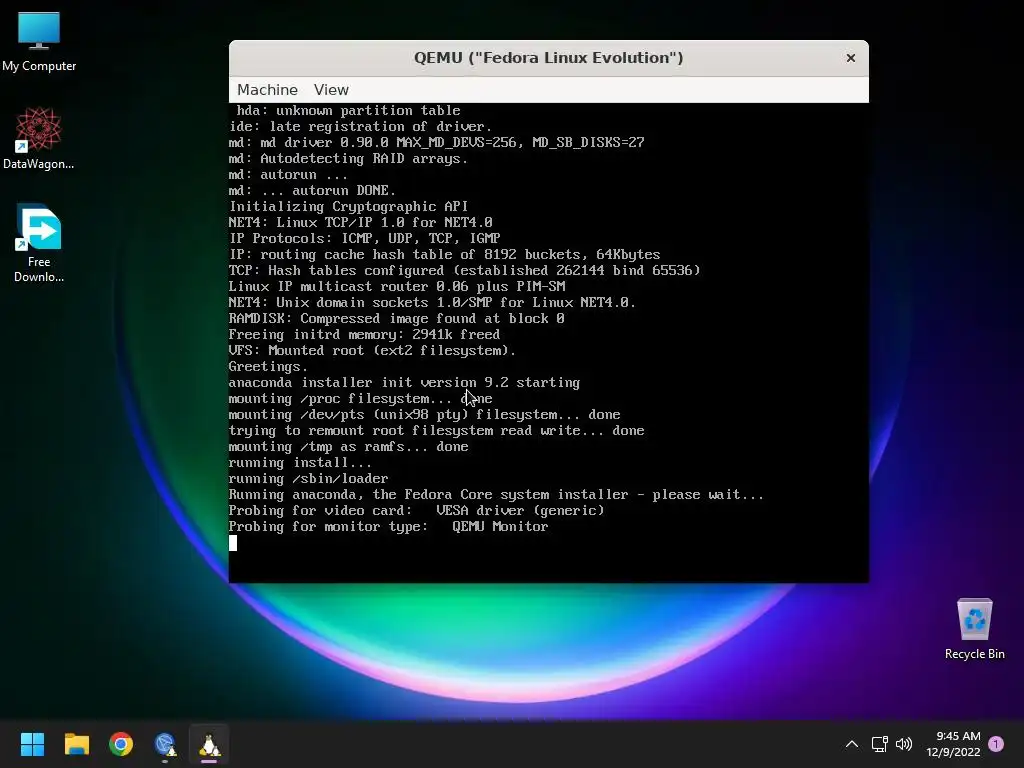The image size is (1024, 768).
Task: Click the blinking cursor block in console
Action: pos(233,543)
